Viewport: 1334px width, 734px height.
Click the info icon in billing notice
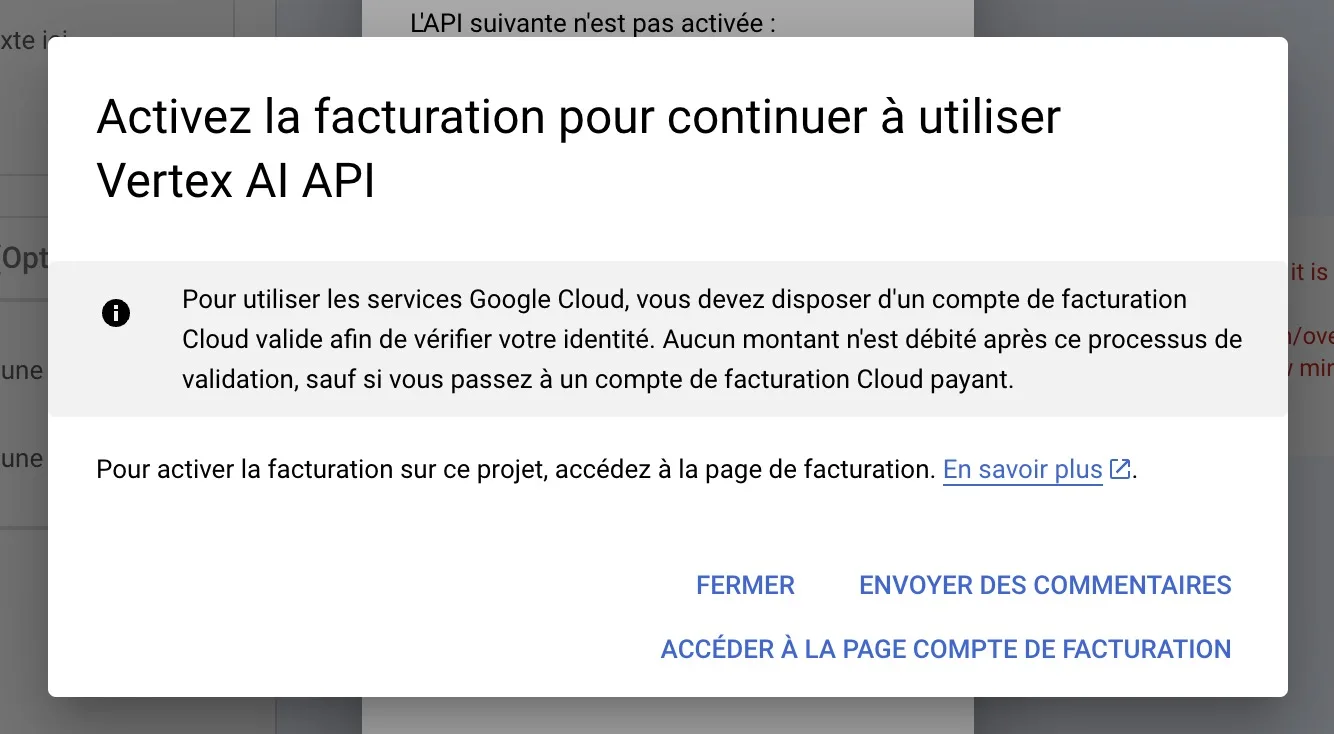coord(116,314)
